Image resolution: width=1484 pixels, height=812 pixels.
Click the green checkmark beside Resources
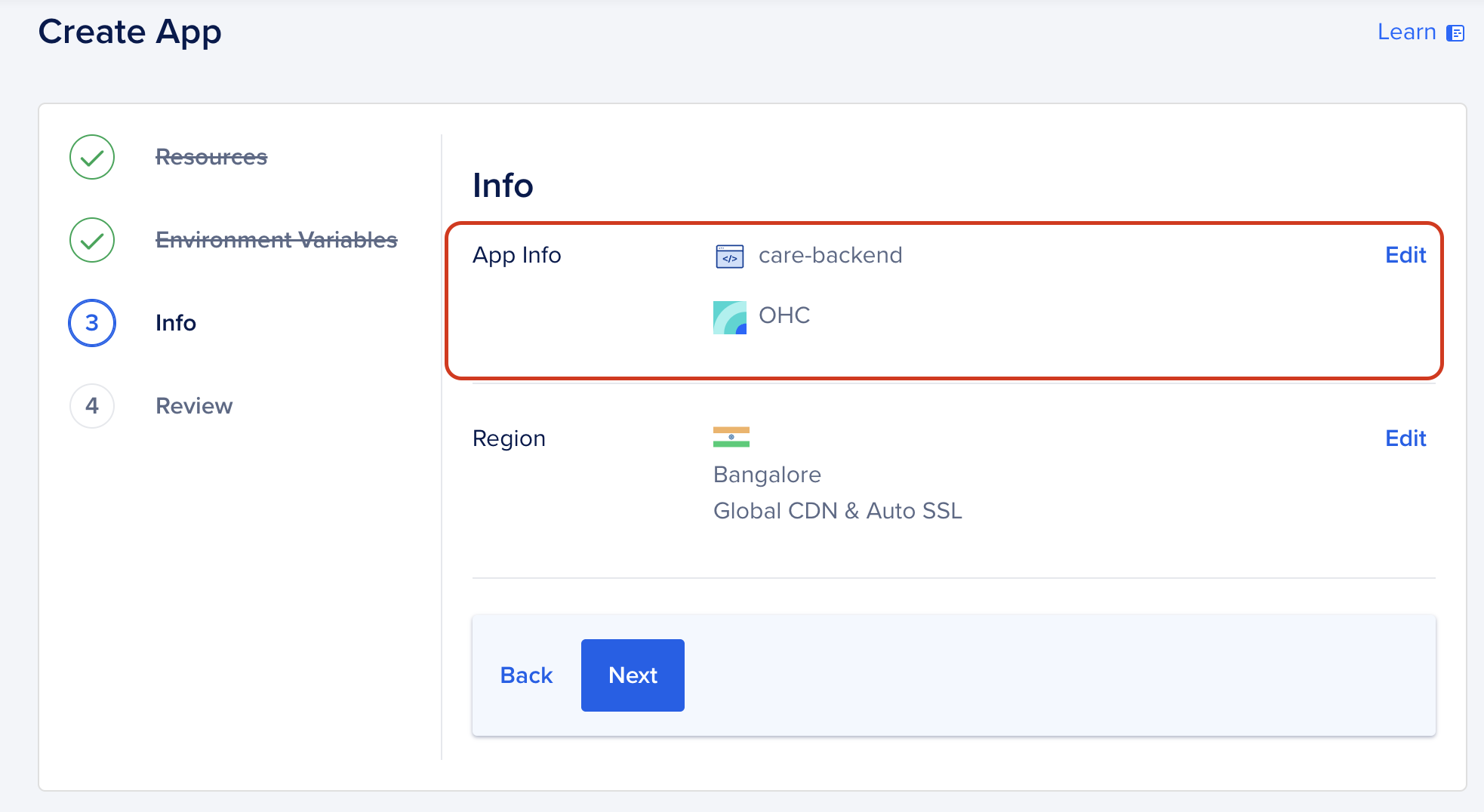[x=92, y=157]
